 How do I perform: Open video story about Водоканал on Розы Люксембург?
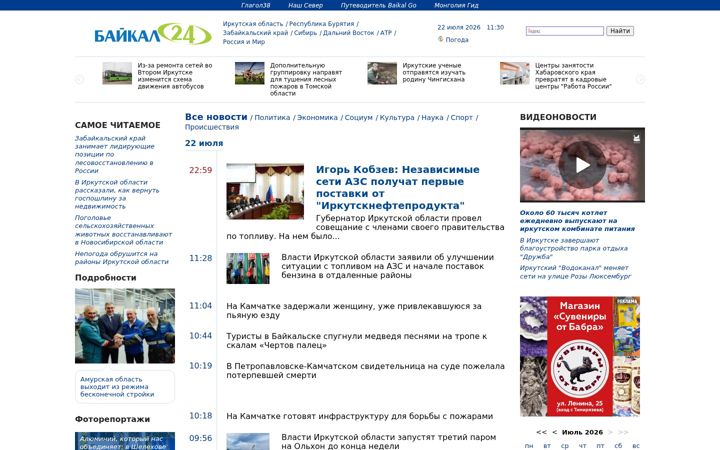pos(575,272)
